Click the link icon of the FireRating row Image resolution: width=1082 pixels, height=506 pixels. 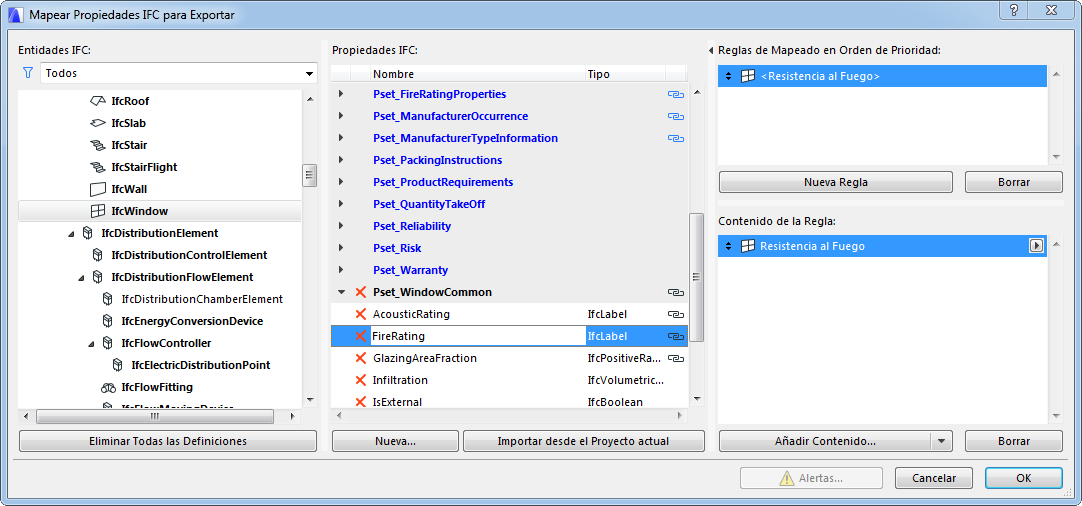676,336
